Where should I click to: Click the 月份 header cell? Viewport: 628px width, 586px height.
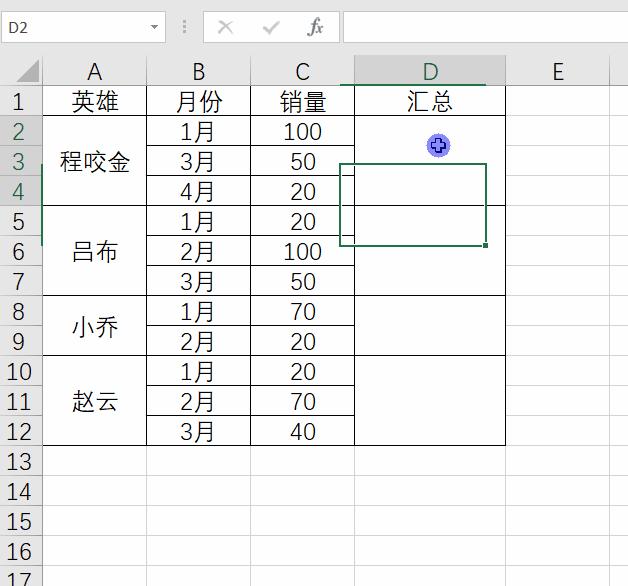click(199, 101)
